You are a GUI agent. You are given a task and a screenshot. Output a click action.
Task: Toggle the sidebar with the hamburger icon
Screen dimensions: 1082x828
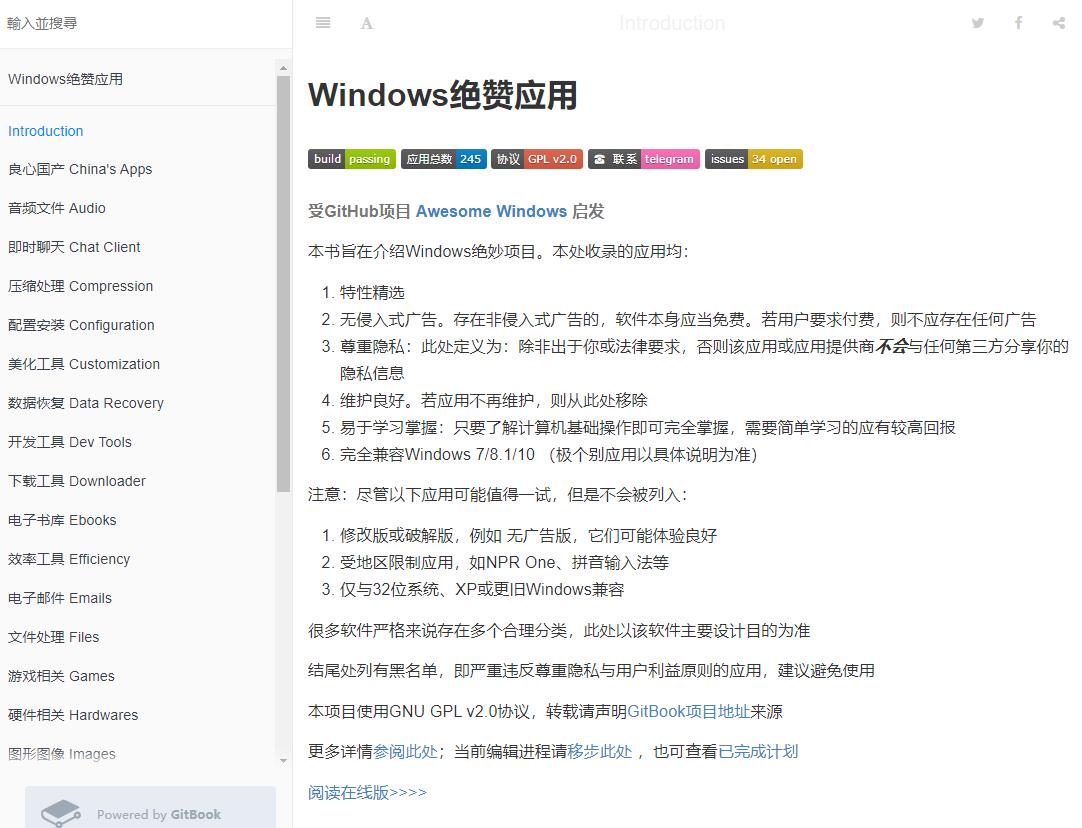pyautogui.click(x=323, y=23)
